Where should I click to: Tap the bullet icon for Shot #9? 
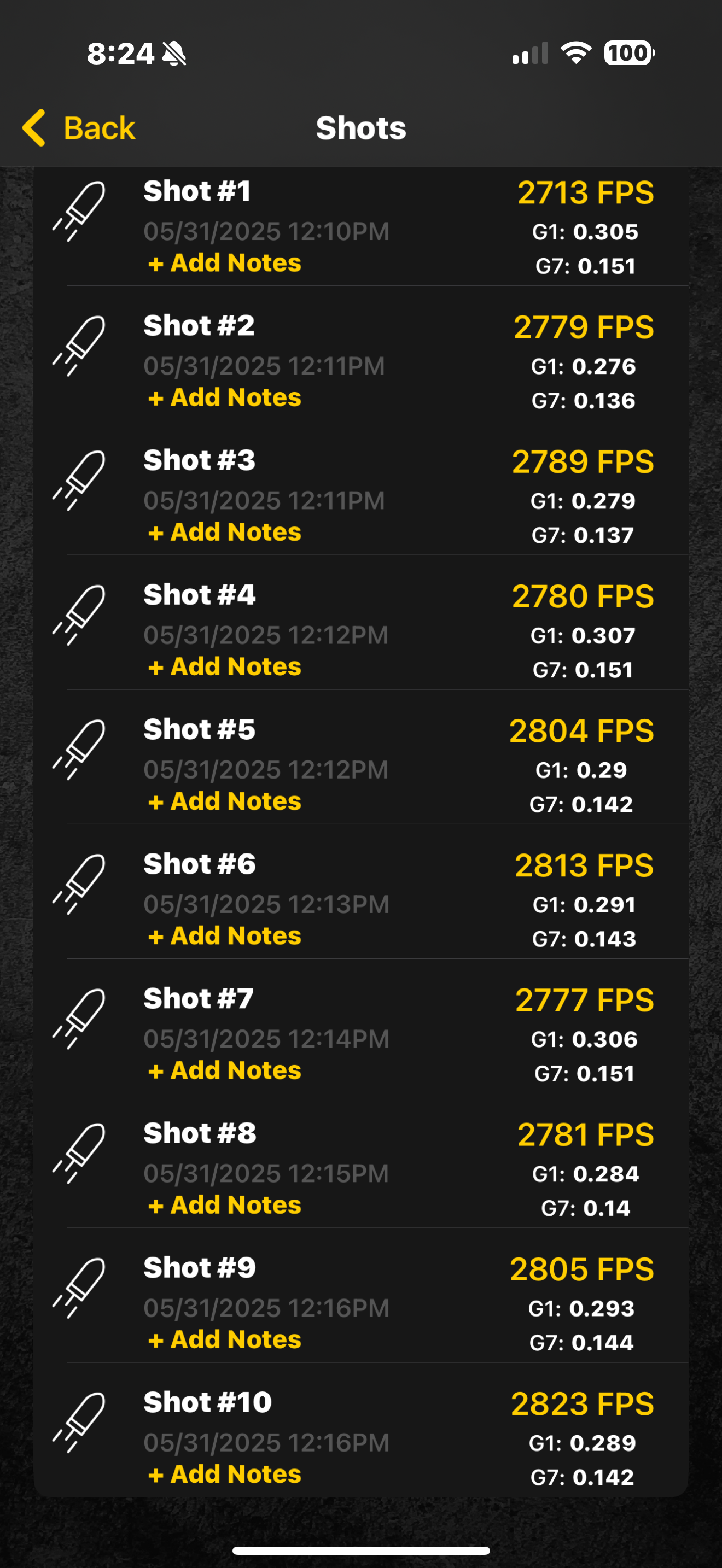click(79, 1288)
